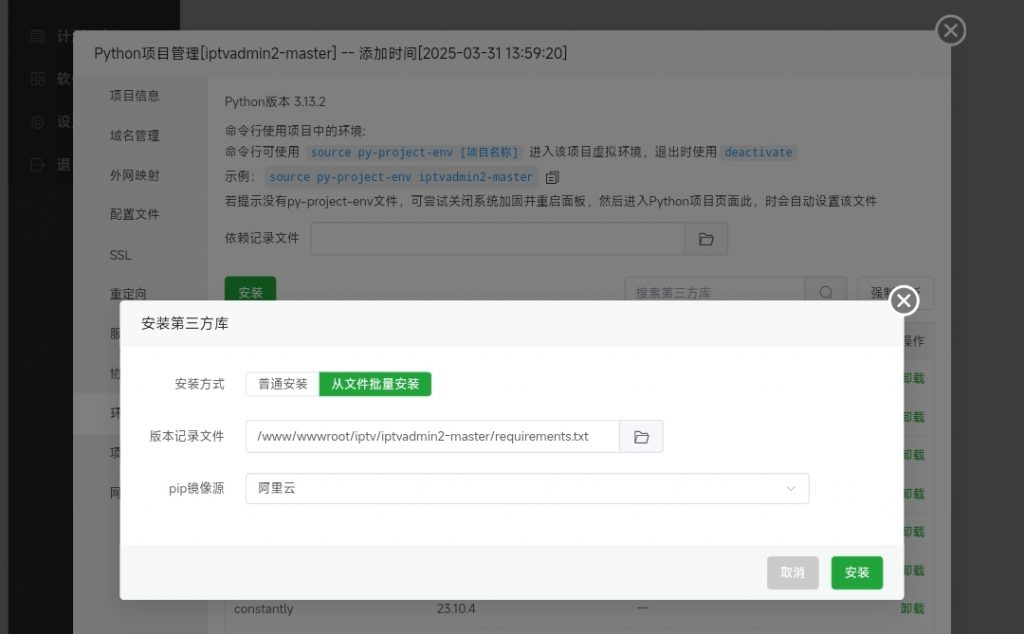Click the 取消 button
Image resolution: width=1024 pixels, height=634 pixels.
tap(792, 573)
